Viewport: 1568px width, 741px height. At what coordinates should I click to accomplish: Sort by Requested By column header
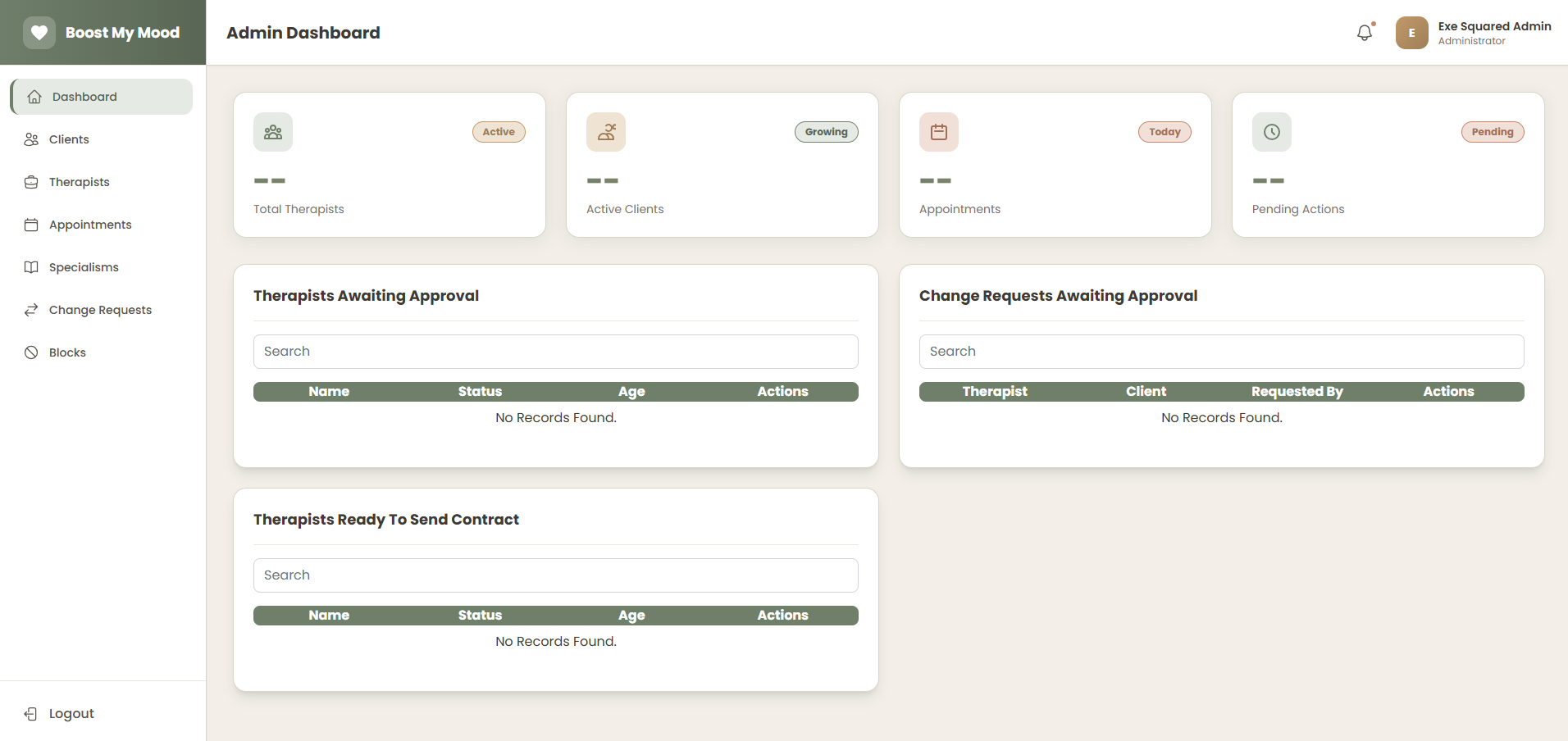pos(1297,392)
